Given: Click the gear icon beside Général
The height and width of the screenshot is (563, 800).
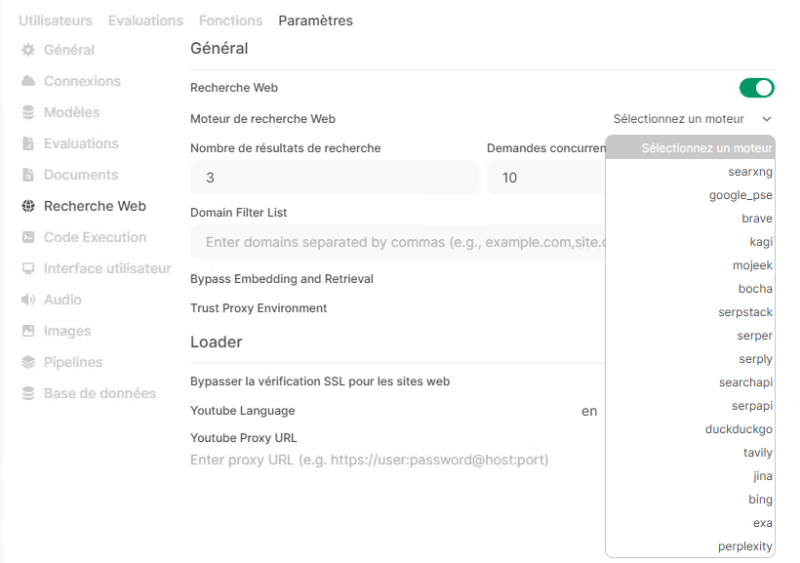Looking at the screenshot, I should [28, 50].
